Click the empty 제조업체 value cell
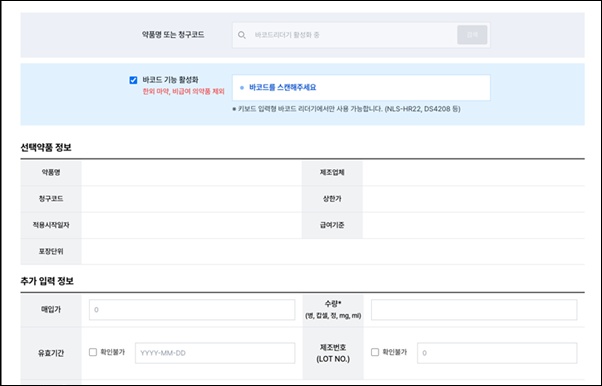 [x=473, y=172]
